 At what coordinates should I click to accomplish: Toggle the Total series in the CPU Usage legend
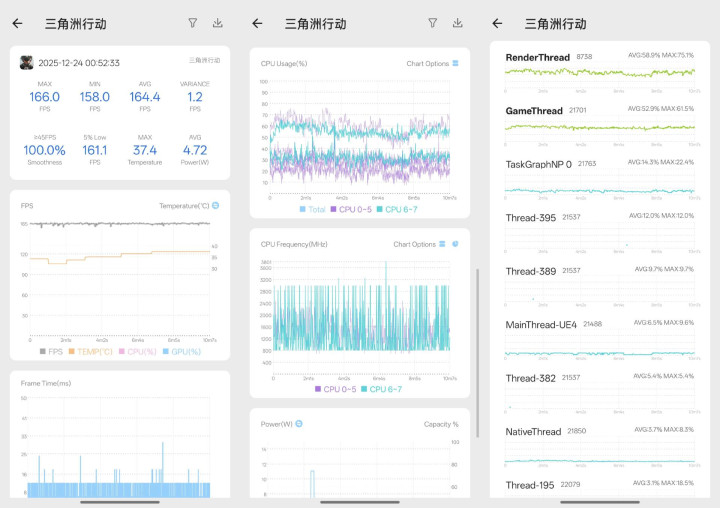pos(314,210)
